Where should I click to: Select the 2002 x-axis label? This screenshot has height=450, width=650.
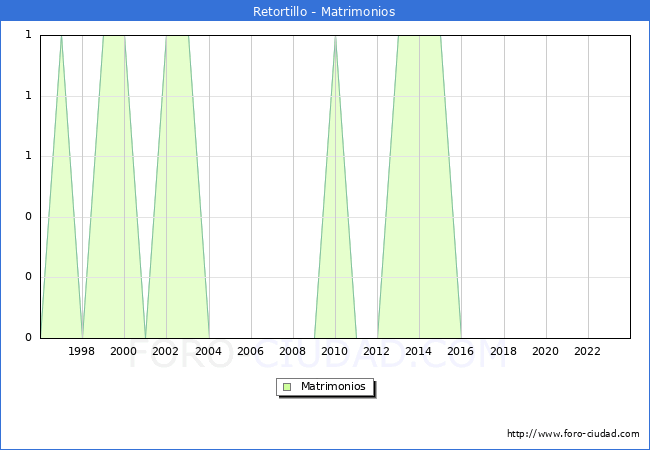(165, 351)
